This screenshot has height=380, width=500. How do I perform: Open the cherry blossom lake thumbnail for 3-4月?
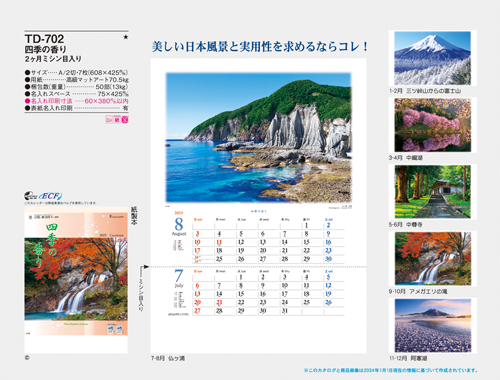pos(432,125)
